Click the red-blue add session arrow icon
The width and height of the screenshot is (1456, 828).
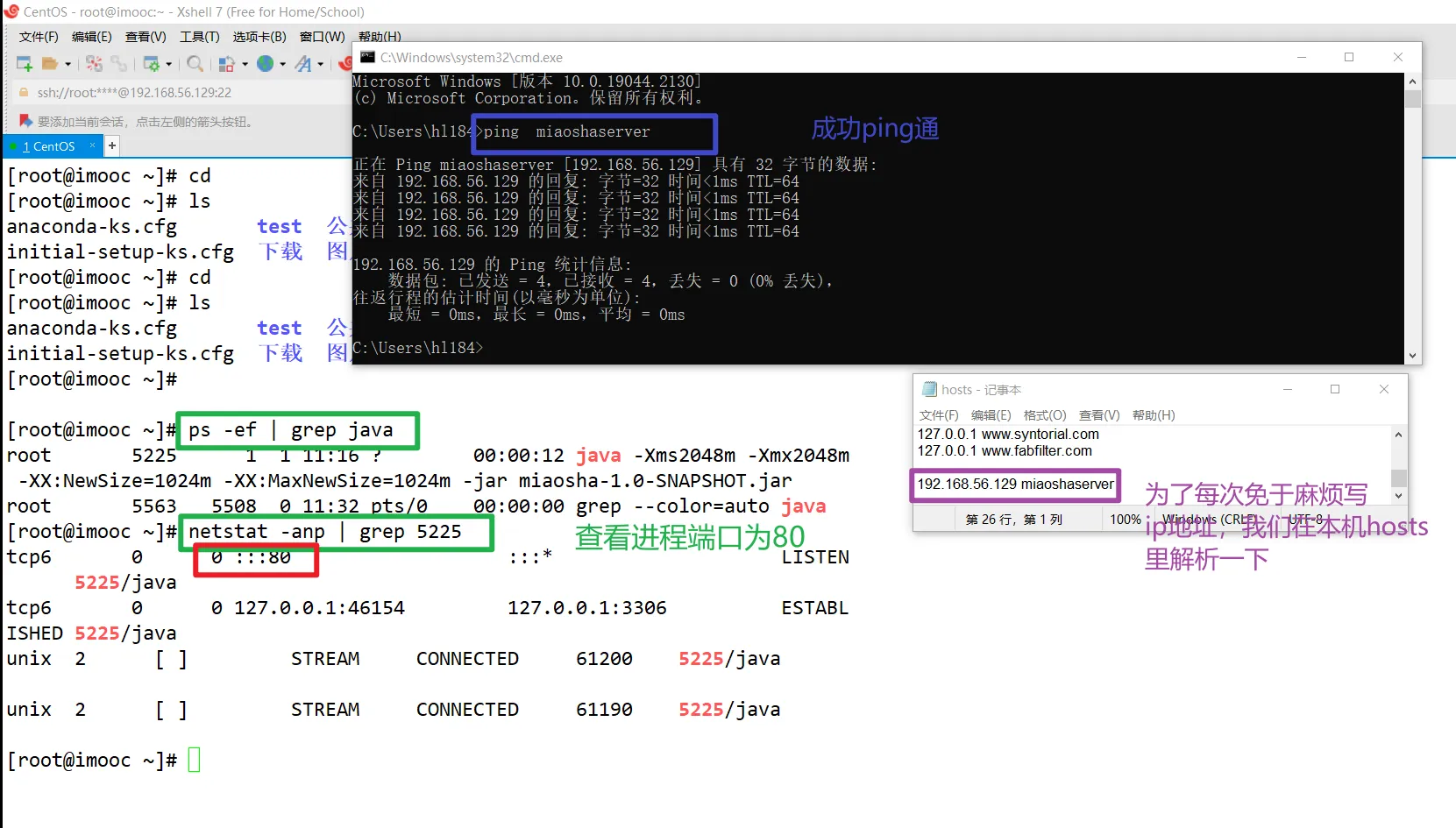(x=25, y=121)
